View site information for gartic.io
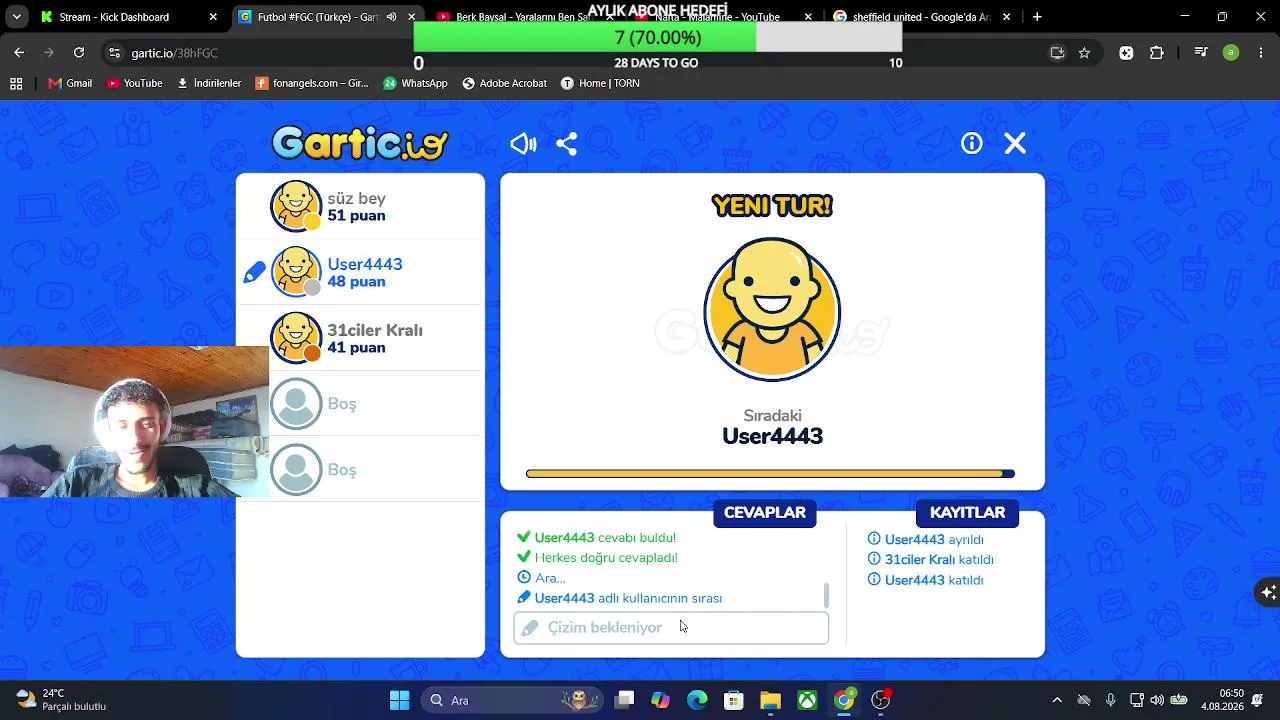The image size is (1280, 720). tap(114, 53)
